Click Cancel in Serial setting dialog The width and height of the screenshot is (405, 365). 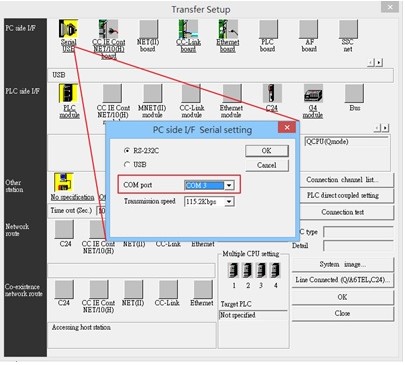267,165
